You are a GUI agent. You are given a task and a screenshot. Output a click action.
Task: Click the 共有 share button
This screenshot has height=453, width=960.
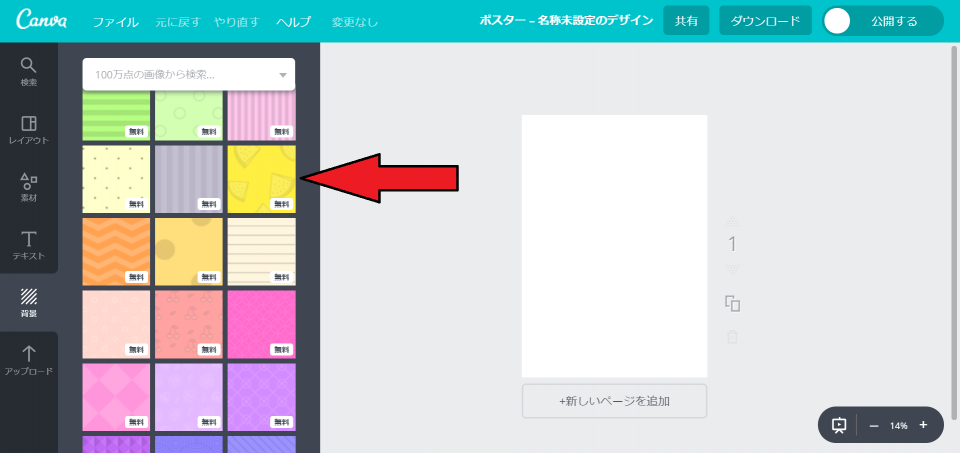(686, 21)
